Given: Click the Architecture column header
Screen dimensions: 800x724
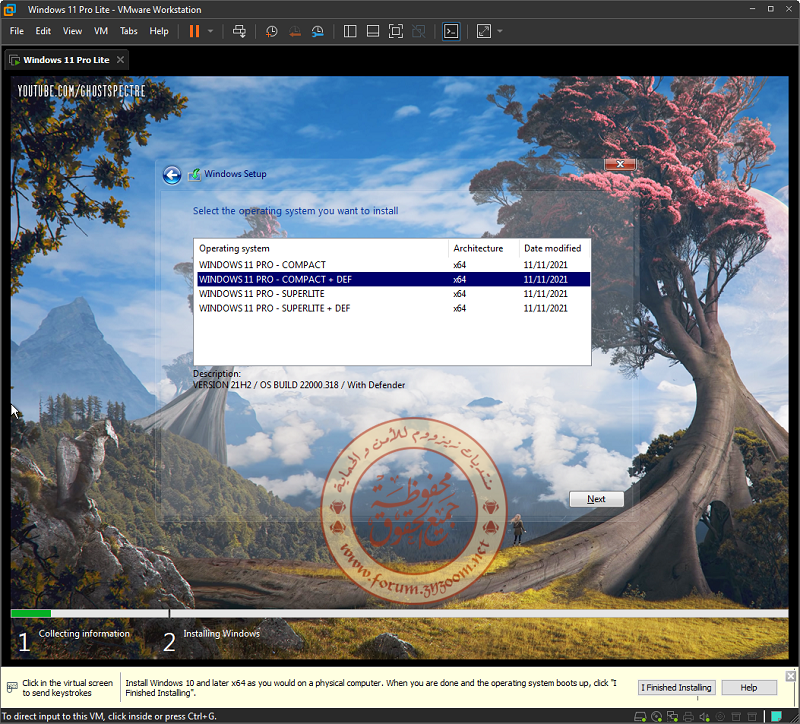Looking at the screenshot, I should click(x=484, y=248).
